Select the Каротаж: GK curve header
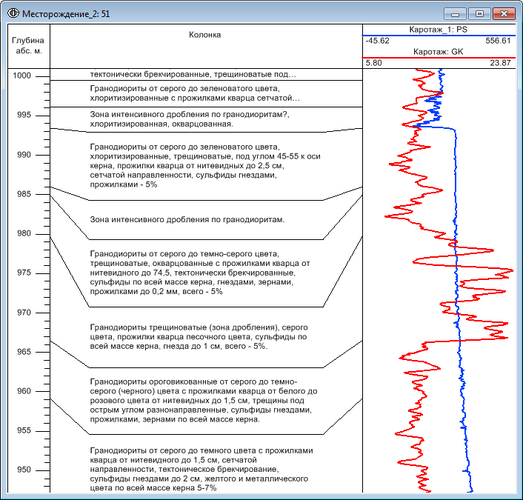 tap(438, 52)
